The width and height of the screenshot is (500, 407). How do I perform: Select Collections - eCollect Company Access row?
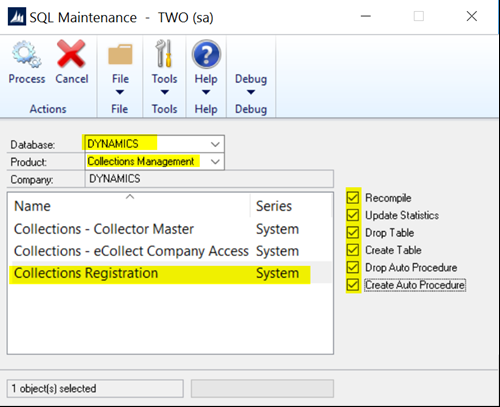click(170, 251)
